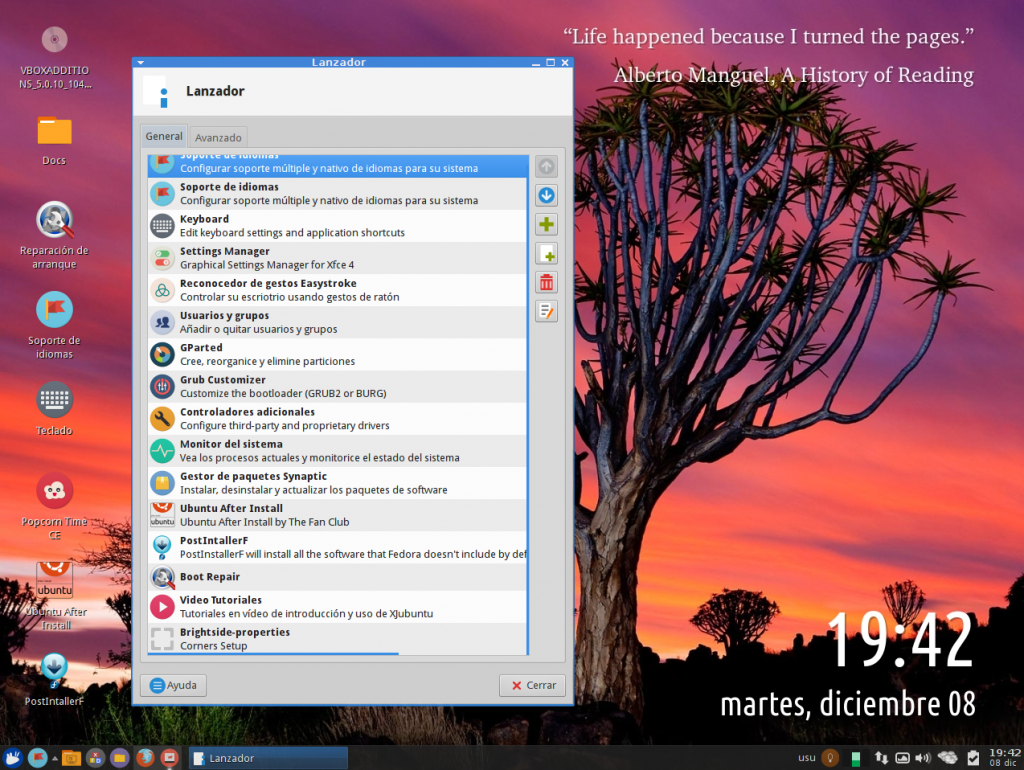The width and height of the screenshot is (1024, 770).
Task: Select Monitor del sistema icon
Action: click(163, 451)
